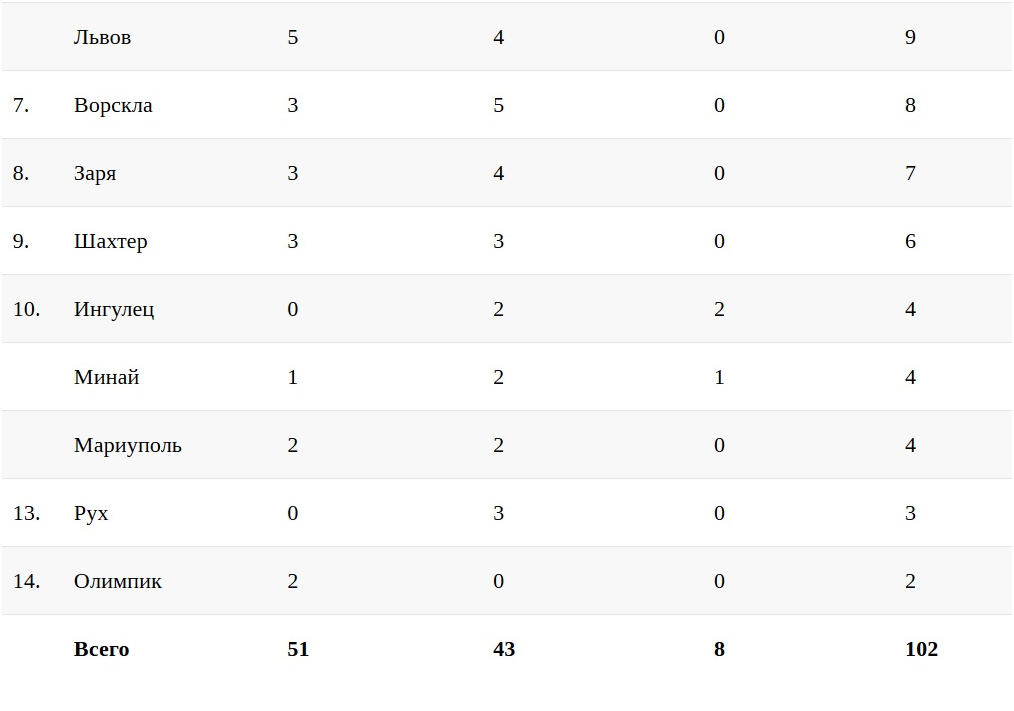
Task: Click the value 9 in Львов's row
Action: pyautogui.click(x=910, y=38)
